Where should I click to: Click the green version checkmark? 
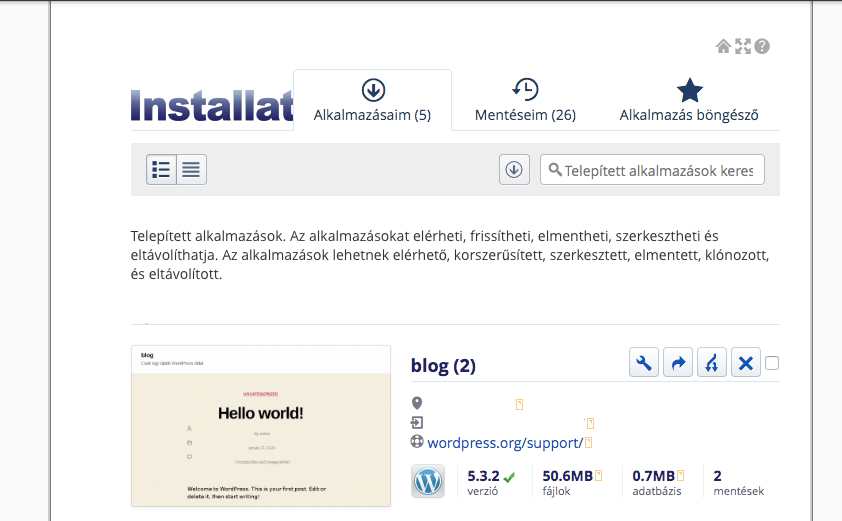(x=509, y=476)
